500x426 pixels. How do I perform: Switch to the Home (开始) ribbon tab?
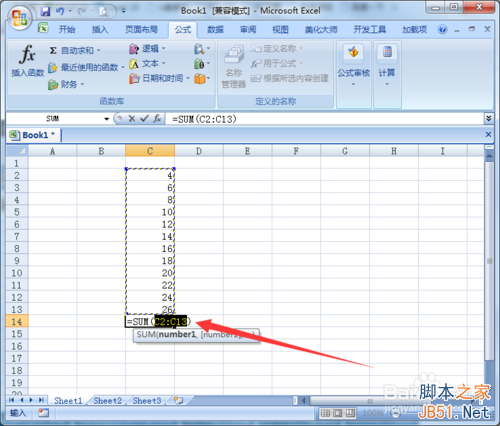click(x=67, y=29)
